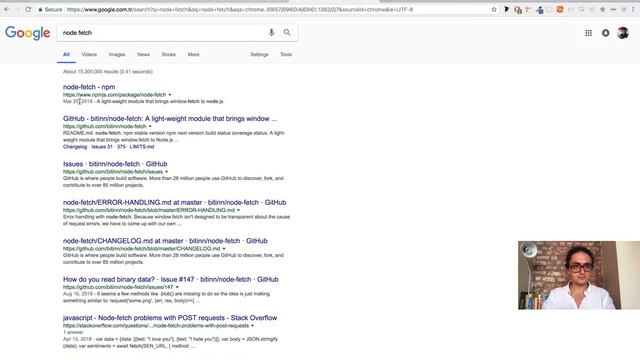
Task: Open the 'GitHub - bitinn/node-fetch' result
Action: point(170,119)
